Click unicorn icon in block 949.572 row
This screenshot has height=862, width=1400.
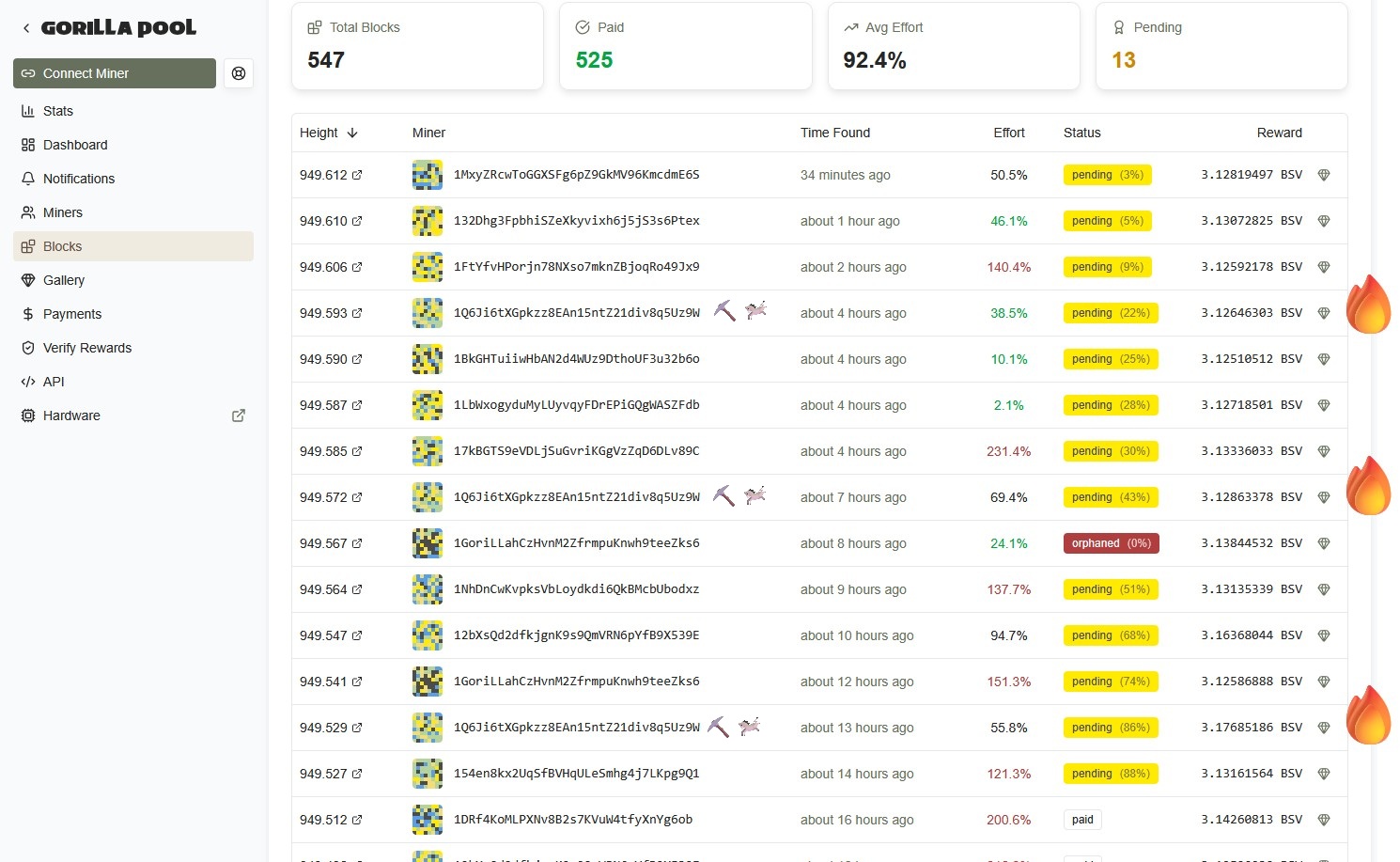(x=756, y=494)
